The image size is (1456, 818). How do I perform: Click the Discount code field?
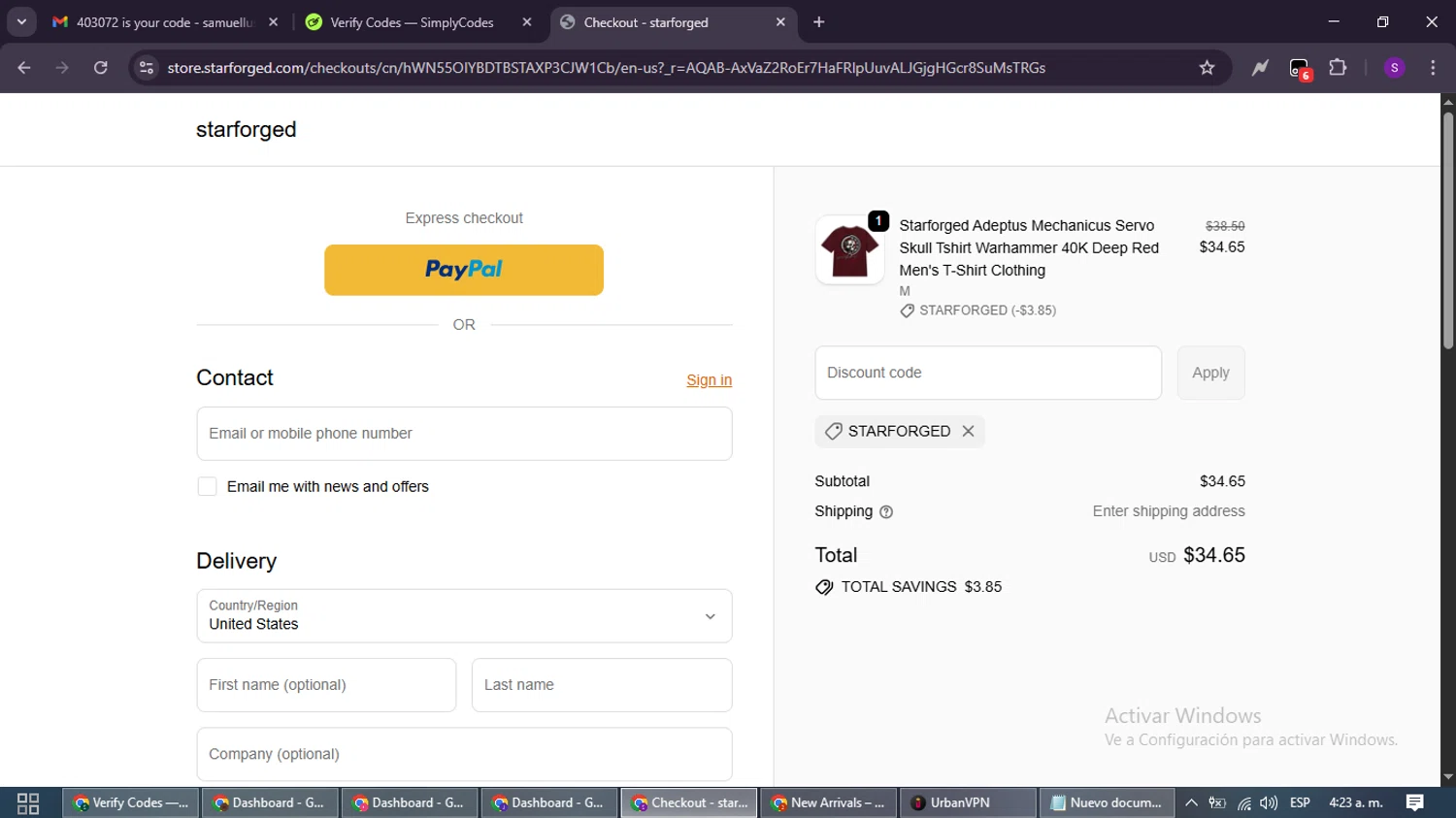[988, 373]
